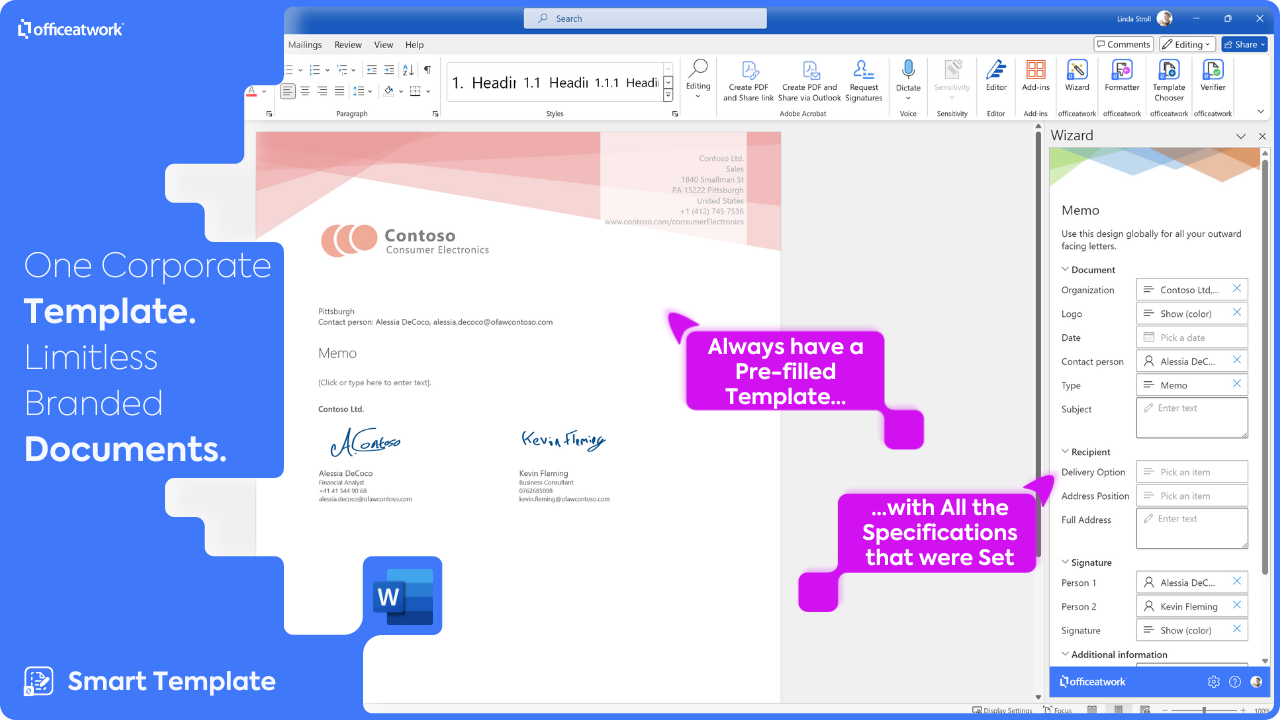Image resolution: width=1280 pixels, height=720 pixels.
Task: Switch to the View tab
Action: click(384, 45)
